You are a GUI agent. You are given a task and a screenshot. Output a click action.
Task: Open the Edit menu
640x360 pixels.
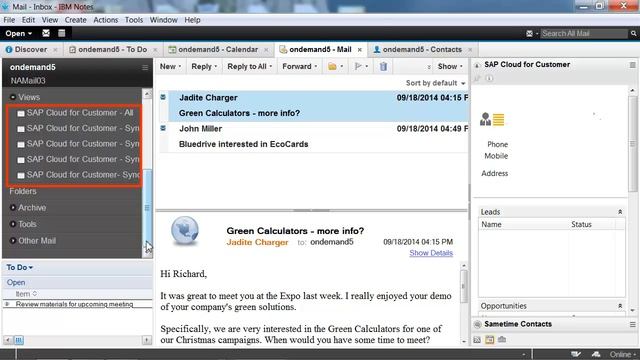pyautogui.click(x=28, y=20)
